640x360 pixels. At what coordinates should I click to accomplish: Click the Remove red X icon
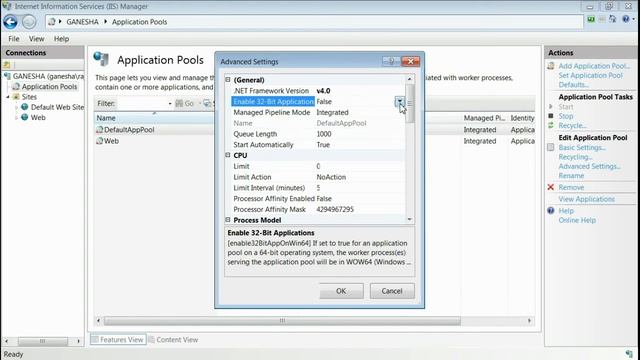(551, 187)
